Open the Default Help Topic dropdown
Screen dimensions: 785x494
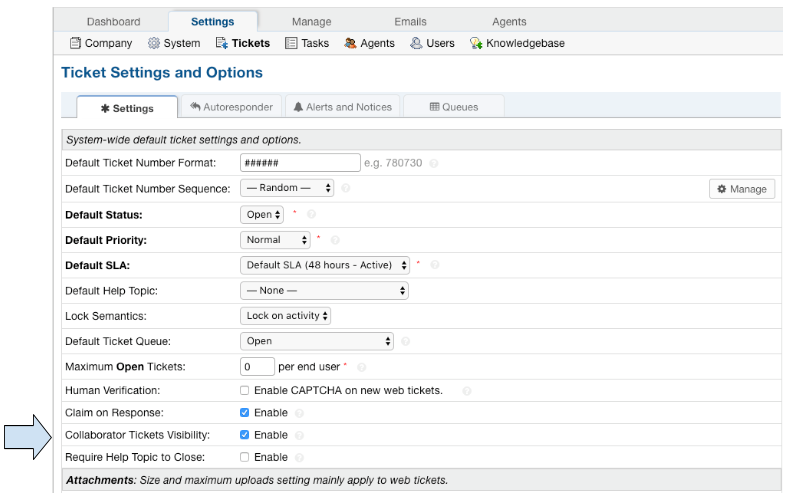pos(325,291)
